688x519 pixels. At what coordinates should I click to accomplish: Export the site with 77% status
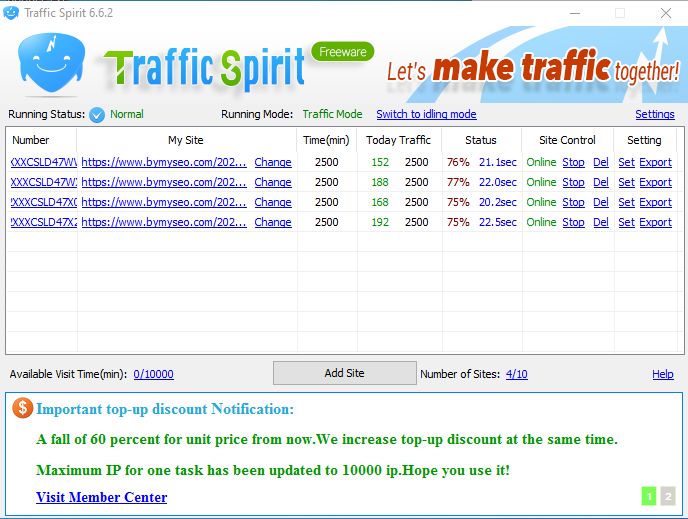tap(656, 182)
